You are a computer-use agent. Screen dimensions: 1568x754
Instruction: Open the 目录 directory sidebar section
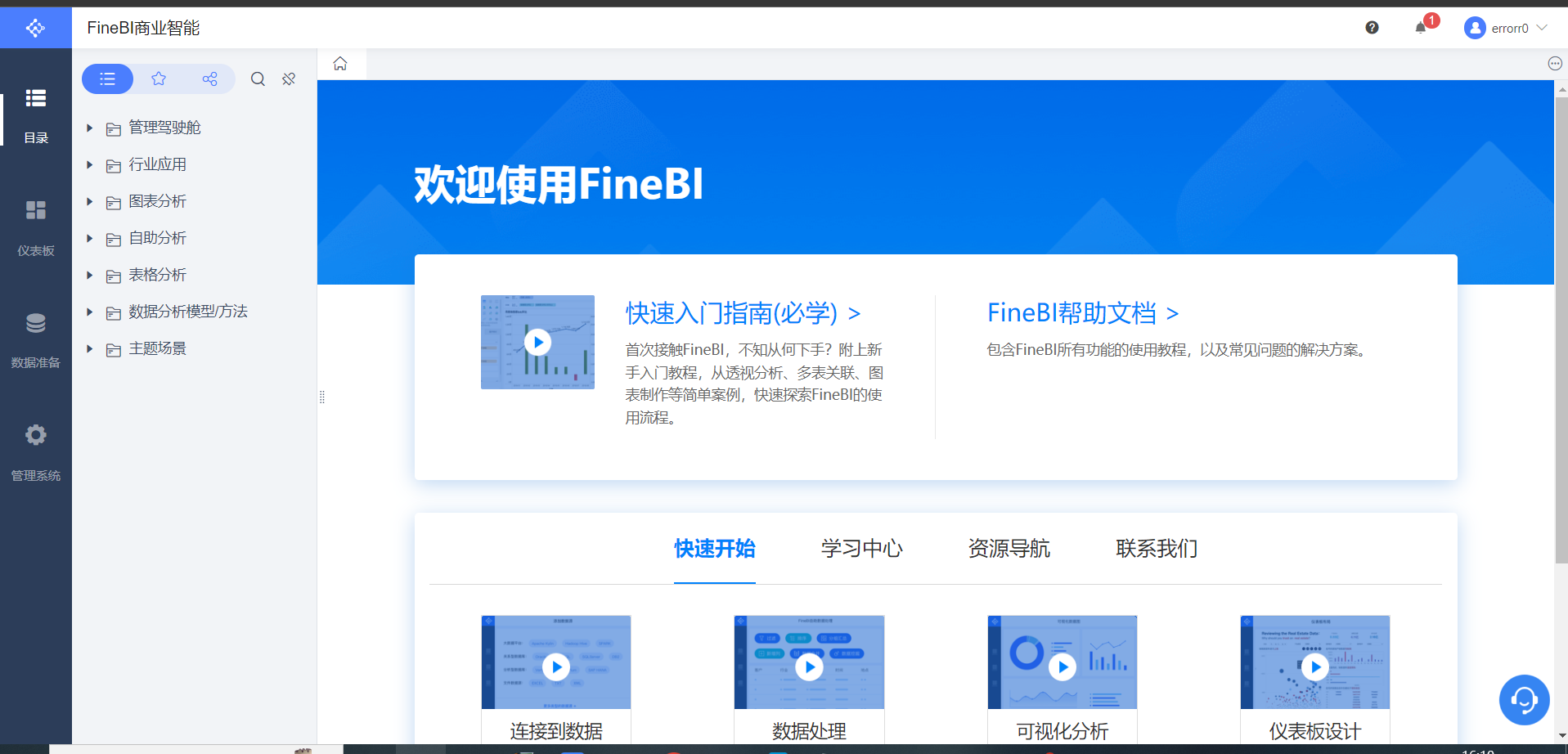click(x=36, y=115)
